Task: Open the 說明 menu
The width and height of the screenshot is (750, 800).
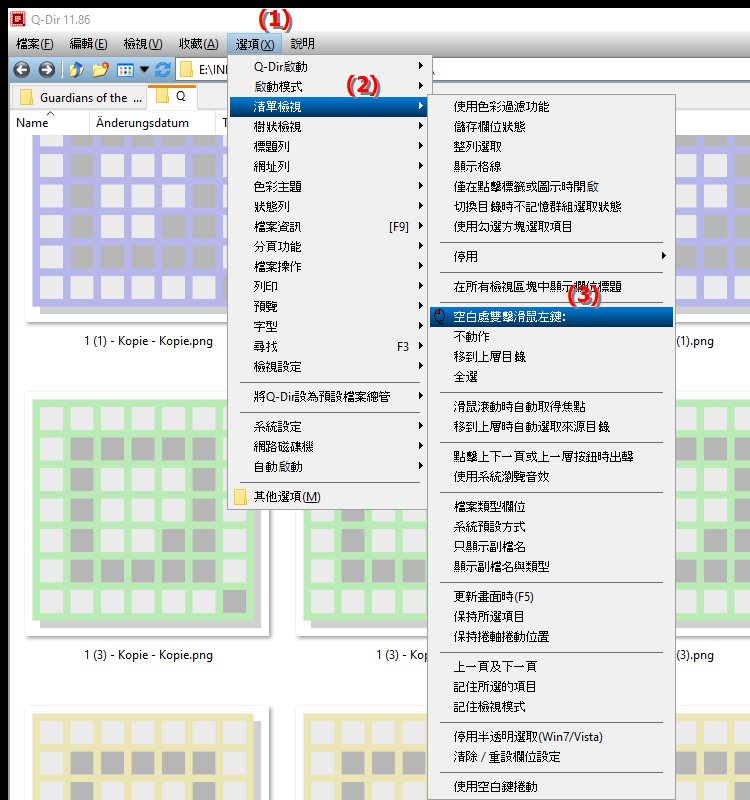Action: [303, 44]
